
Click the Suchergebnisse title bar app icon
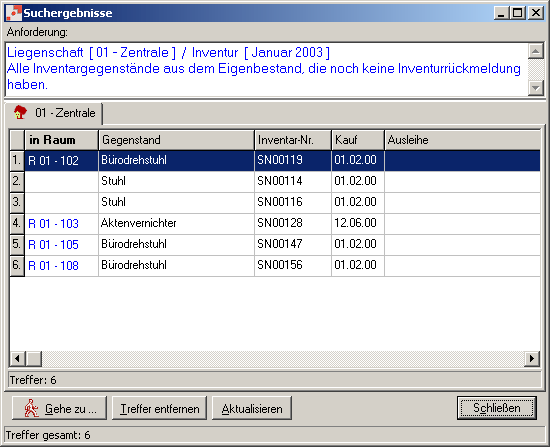pos(13,13)
